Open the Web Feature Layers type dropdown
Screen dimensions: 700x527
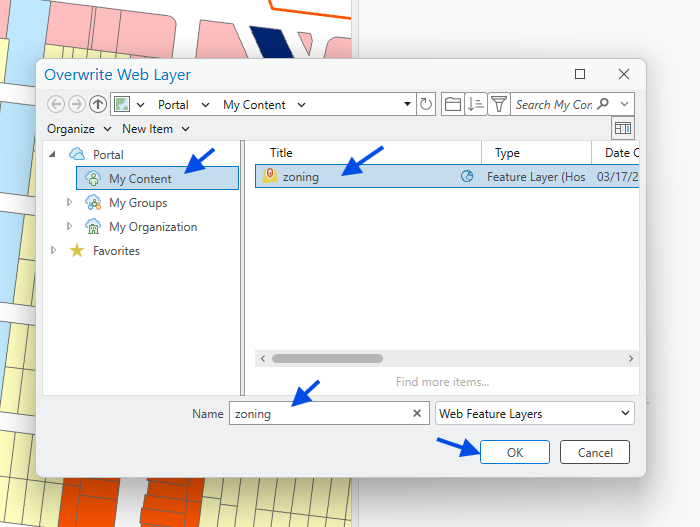click(x=534, y=414)
